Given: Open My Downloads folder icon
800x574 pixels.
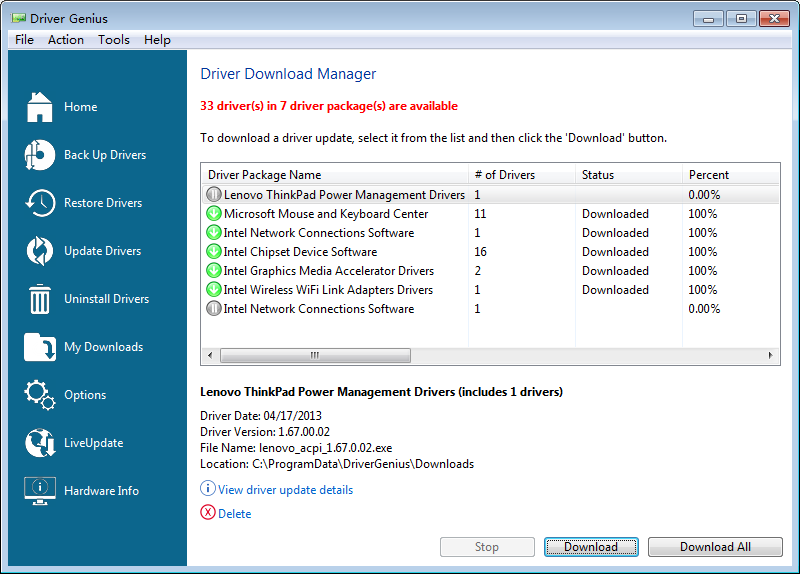Looking at the screenshot, I should 40,347.
